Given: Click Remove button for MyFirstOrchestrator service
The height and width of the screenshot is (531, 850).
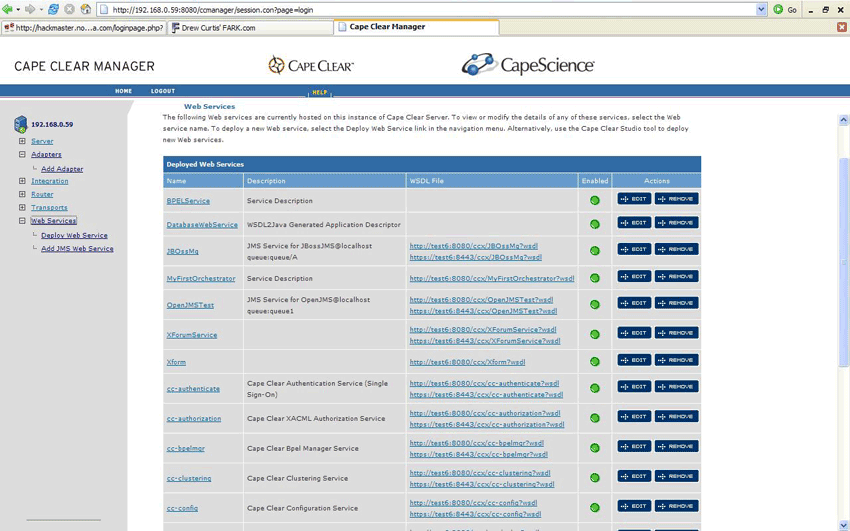Looking at the screenshot, I should point(676,276).
